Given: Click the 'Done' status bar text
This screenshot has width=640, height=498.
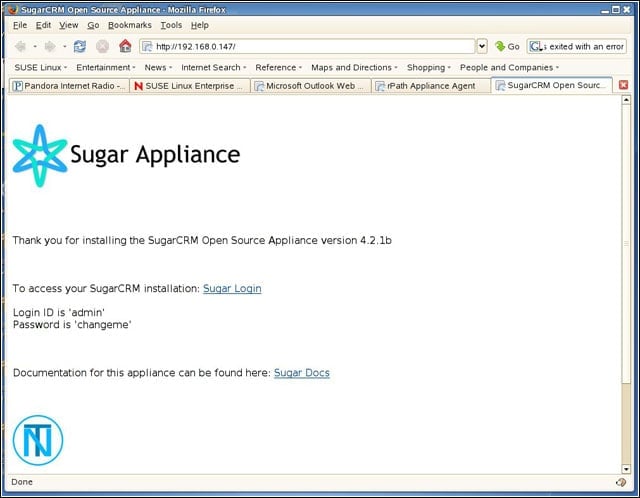Looking at the screenshot, I should [22, 482].
